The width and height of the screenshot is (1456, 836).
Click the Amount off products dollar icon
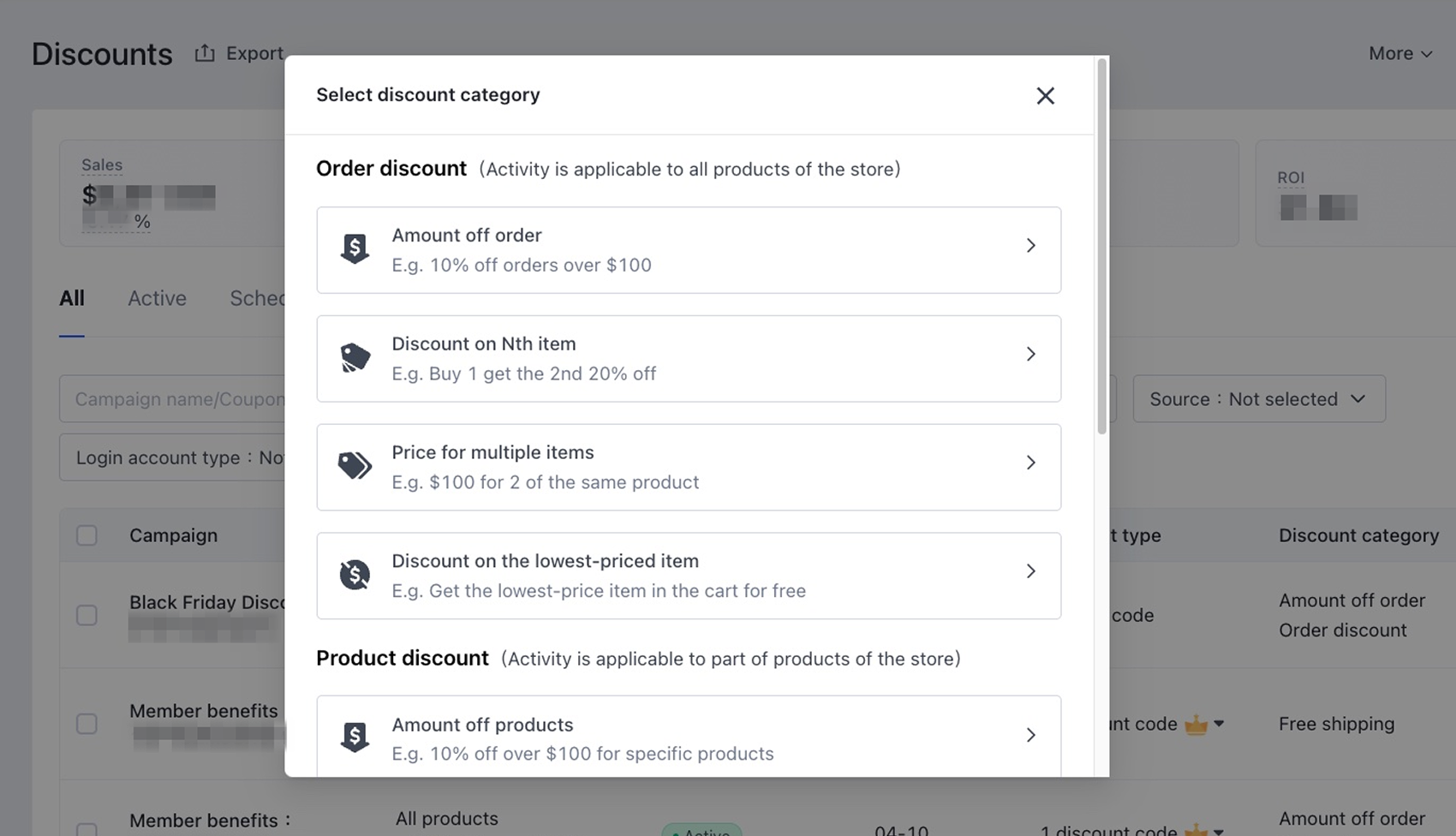tap(355, 737)
